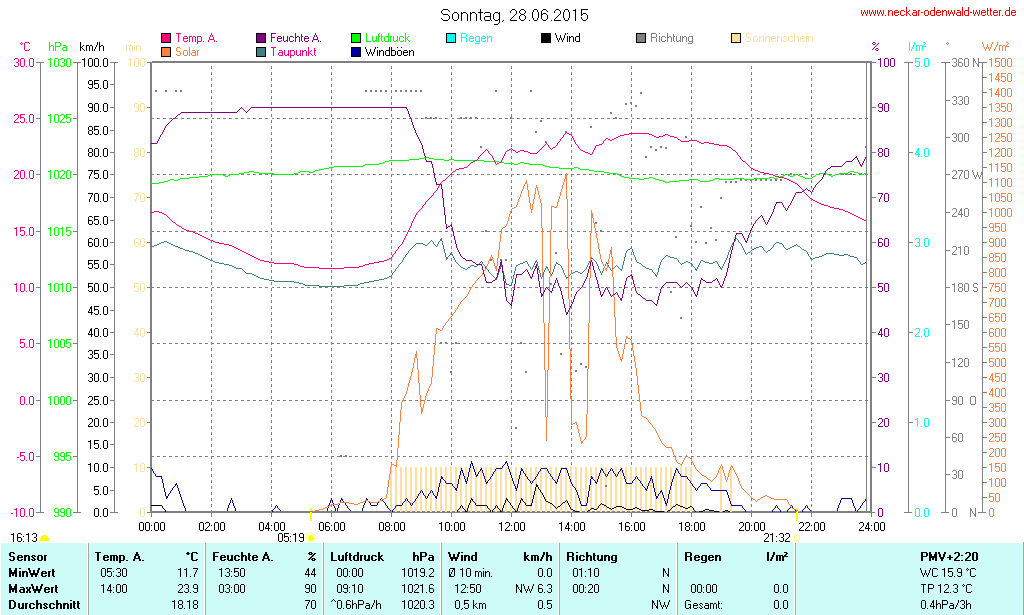Click the gray Richtung legend square

641,38
